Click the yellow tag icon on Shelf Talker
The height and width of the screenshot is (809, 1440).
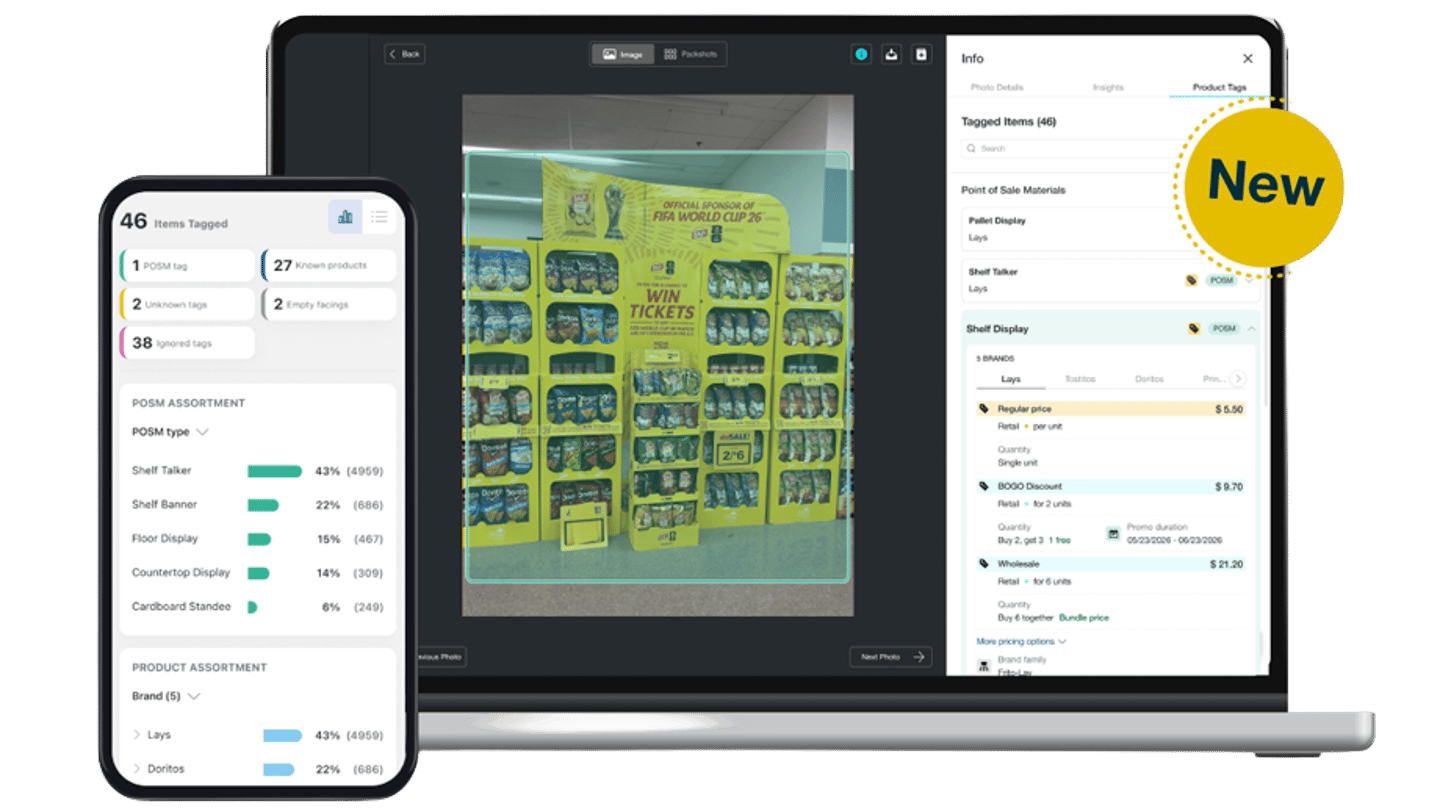[1191, 281]
